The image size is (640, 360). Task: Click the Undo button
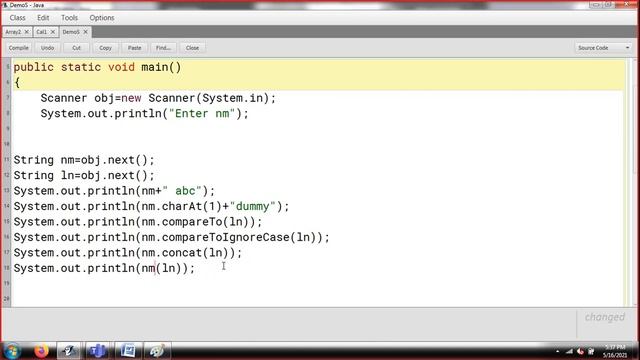pos(47,48)
